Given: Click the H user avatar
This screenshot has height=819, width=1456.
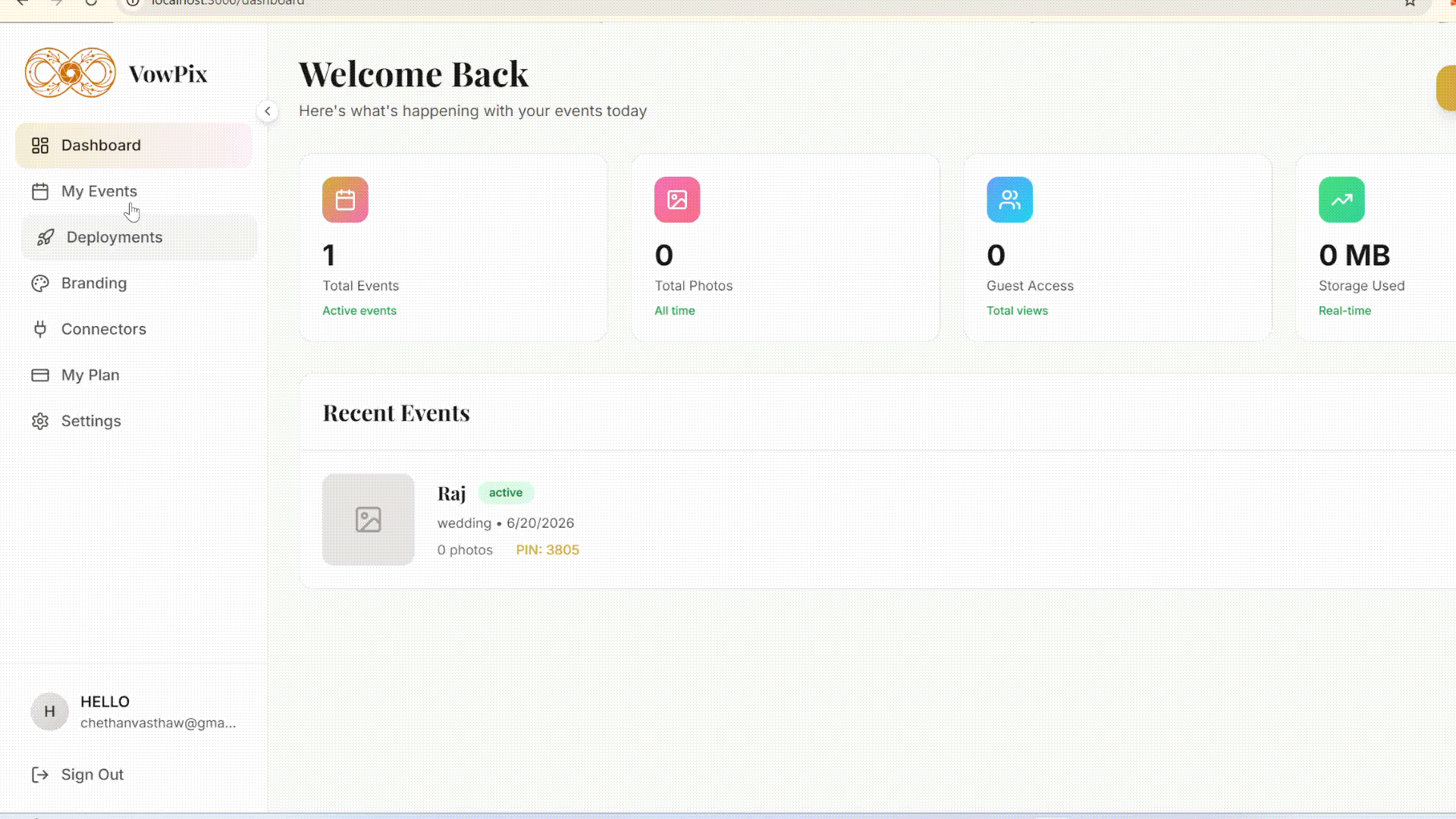Looking at the screenshot, I should pyautogui.click(x=49, y=711).
